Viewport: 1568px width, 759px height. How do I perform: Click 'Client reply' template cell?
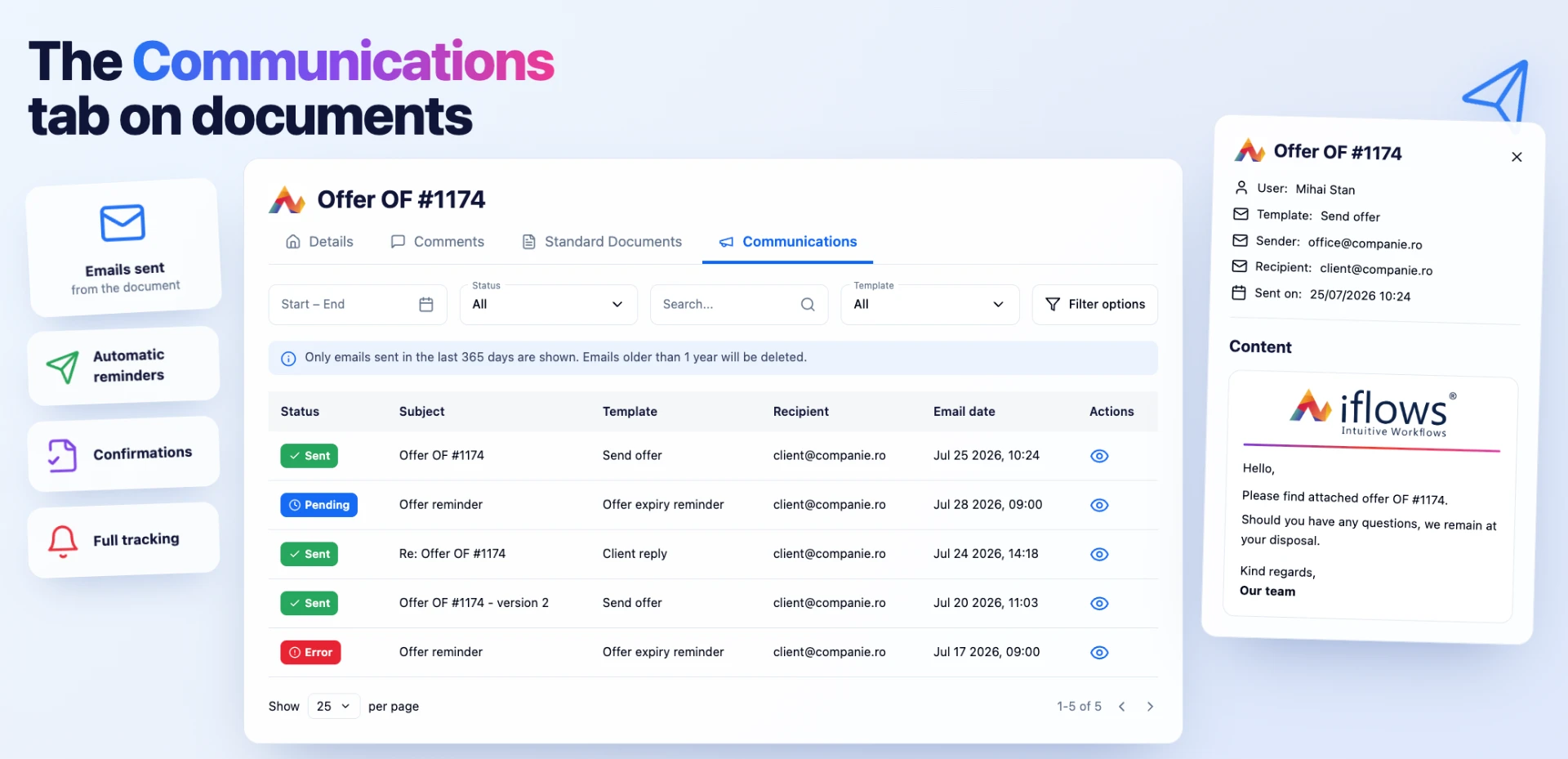635,554
